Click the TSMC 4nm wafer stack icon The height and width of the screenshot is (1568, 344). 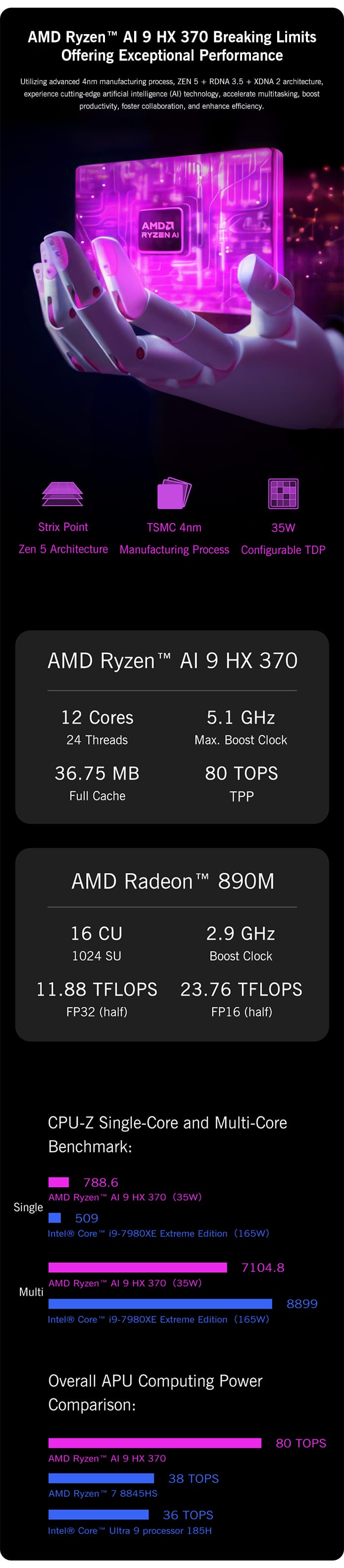click(x=174, y=493)
